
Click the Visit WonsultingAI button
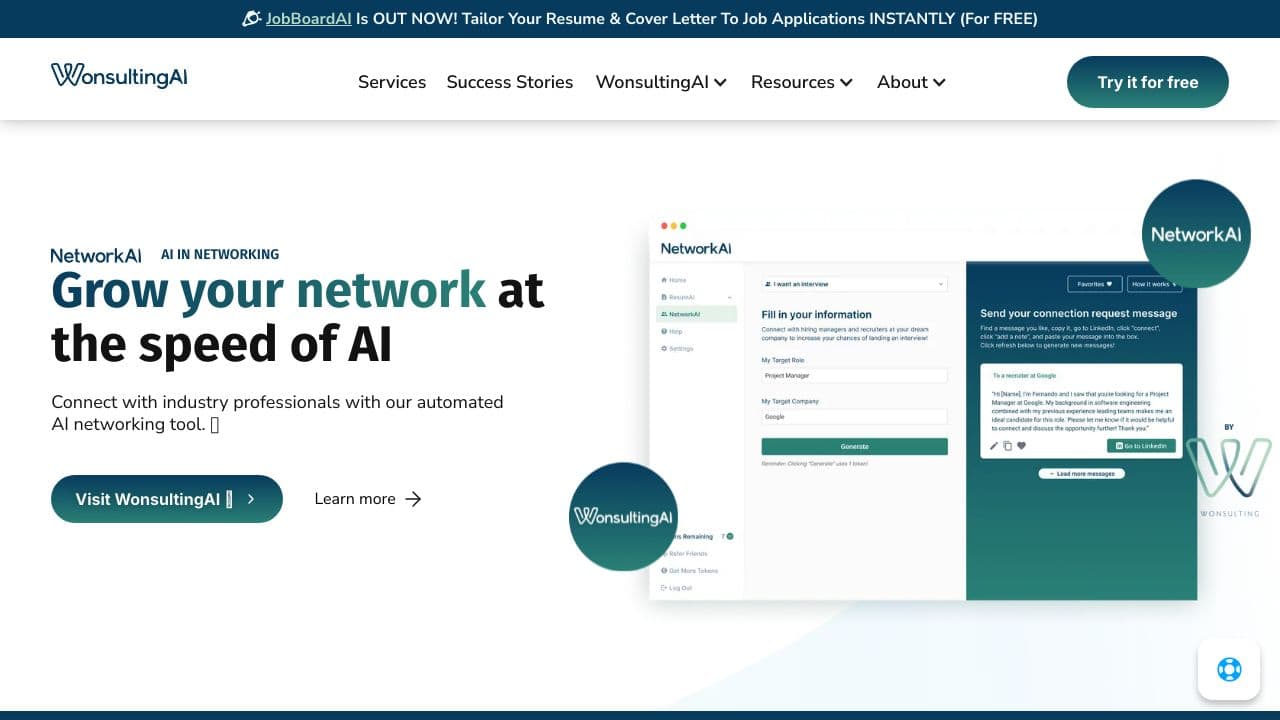[x=167, y=499]
